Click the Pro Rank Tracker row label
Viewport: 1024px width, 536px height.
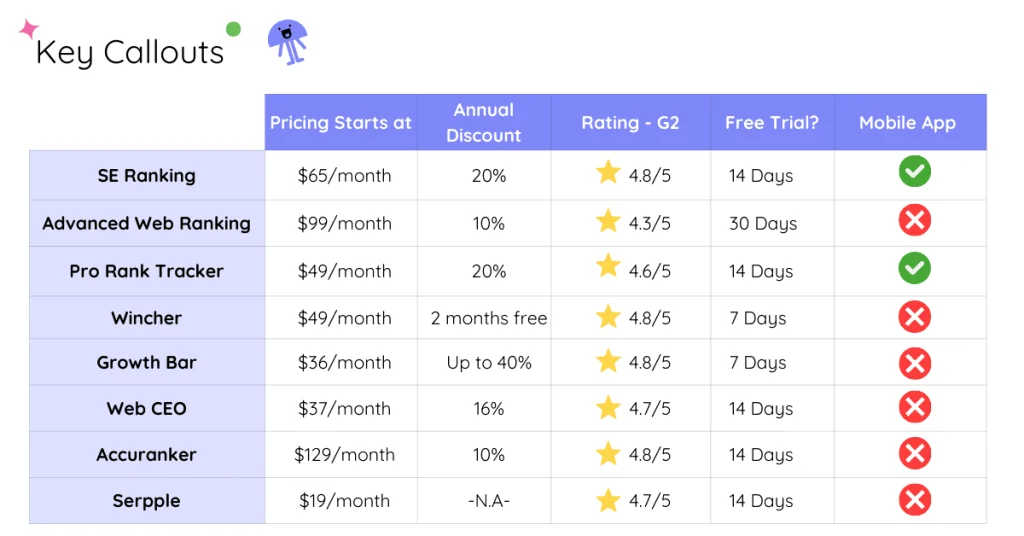coord(146,271)
